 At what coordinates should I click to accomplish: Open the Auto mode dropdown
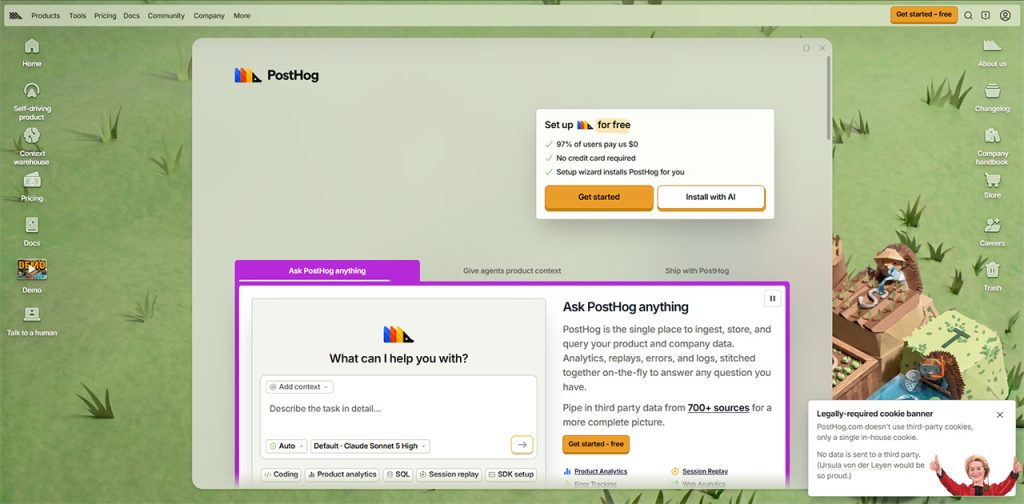click(286, 446)
